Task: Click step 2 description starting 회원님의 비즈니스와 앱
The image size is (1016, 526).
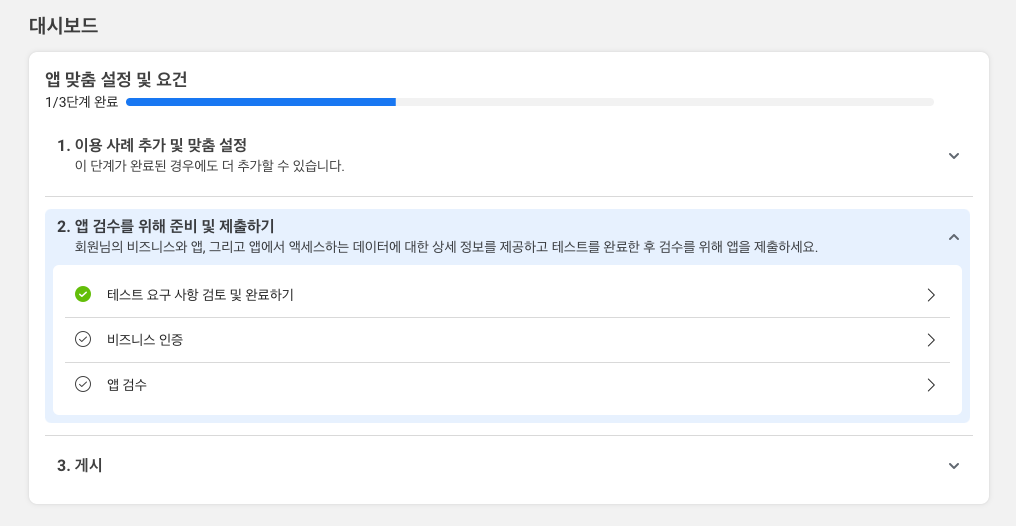Action: tap(446, 247)
